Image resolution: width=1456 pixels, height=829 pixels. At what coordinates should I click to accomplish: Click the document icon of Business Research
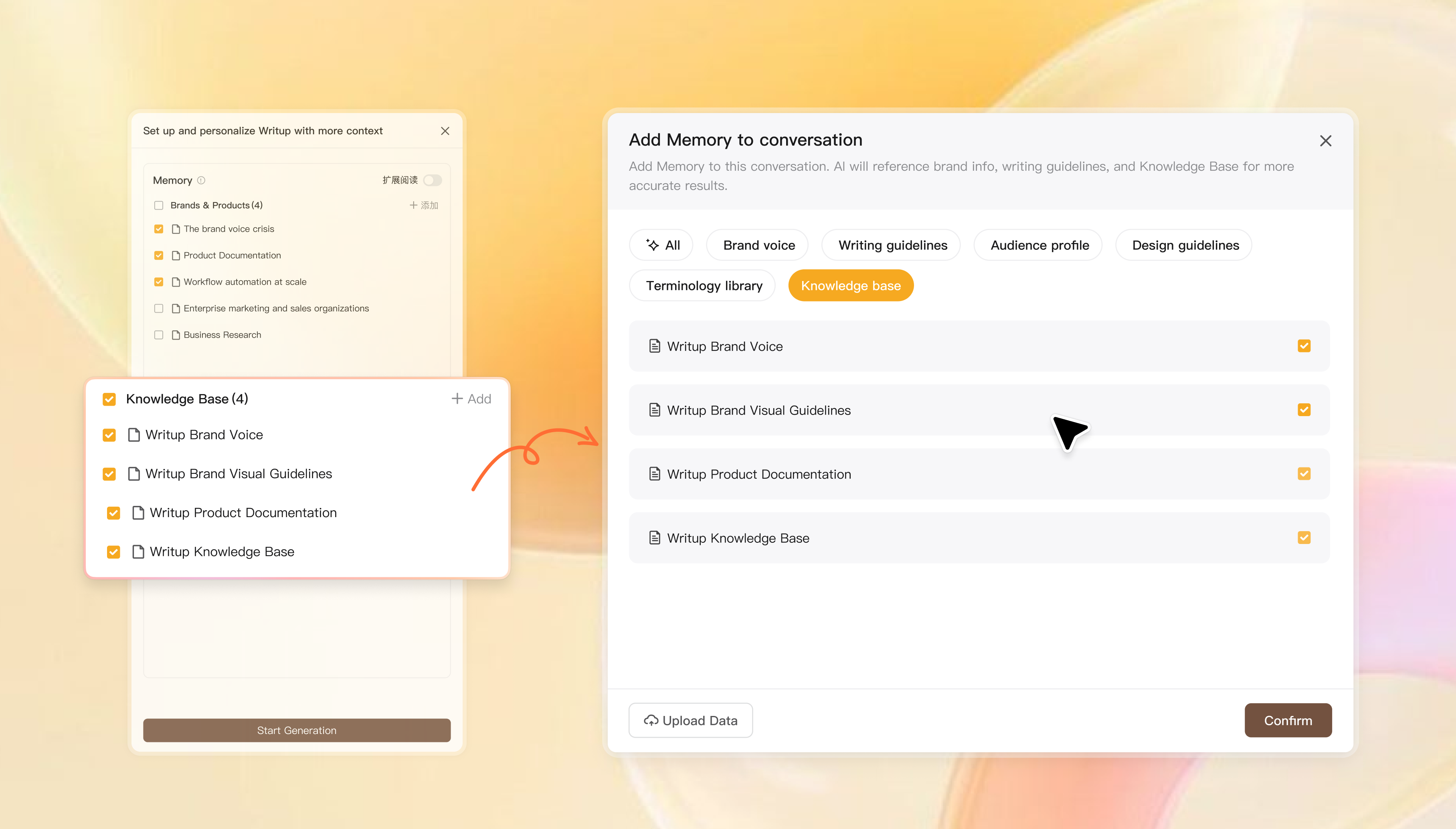pyautogui.click(x=176, y=335)
